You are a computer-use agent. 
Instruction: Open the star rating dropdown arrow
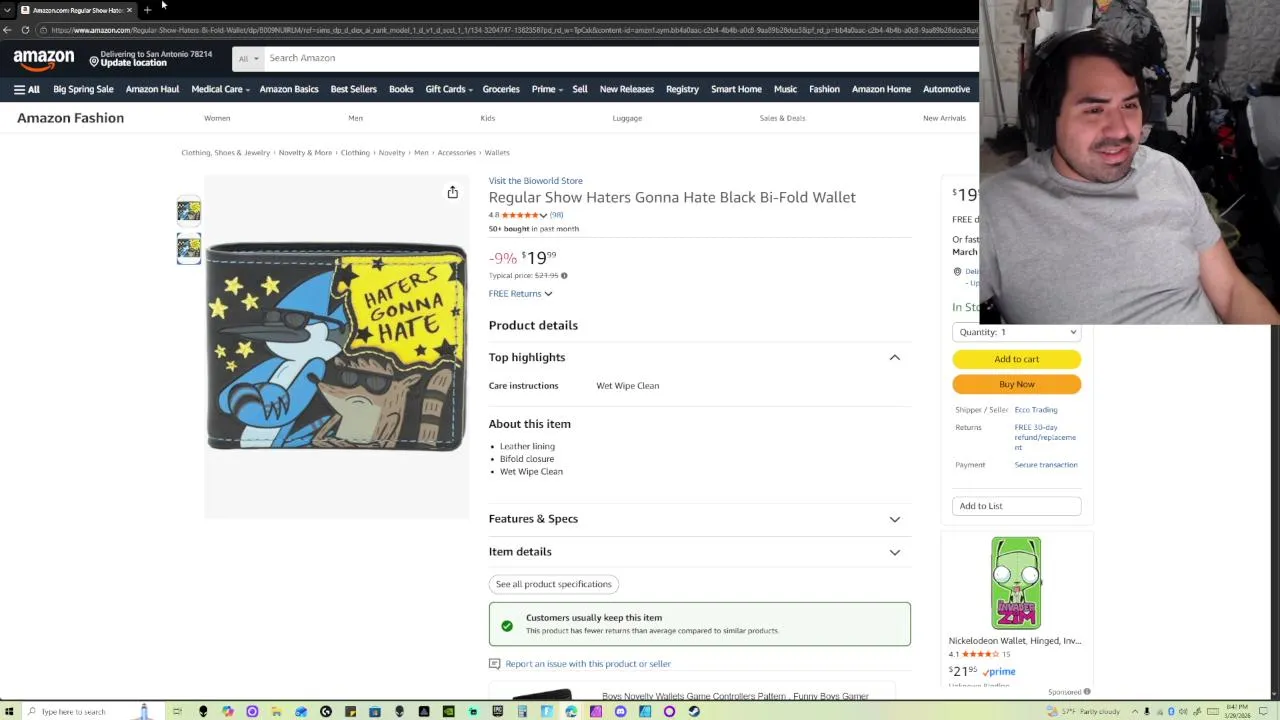(543, 215)
